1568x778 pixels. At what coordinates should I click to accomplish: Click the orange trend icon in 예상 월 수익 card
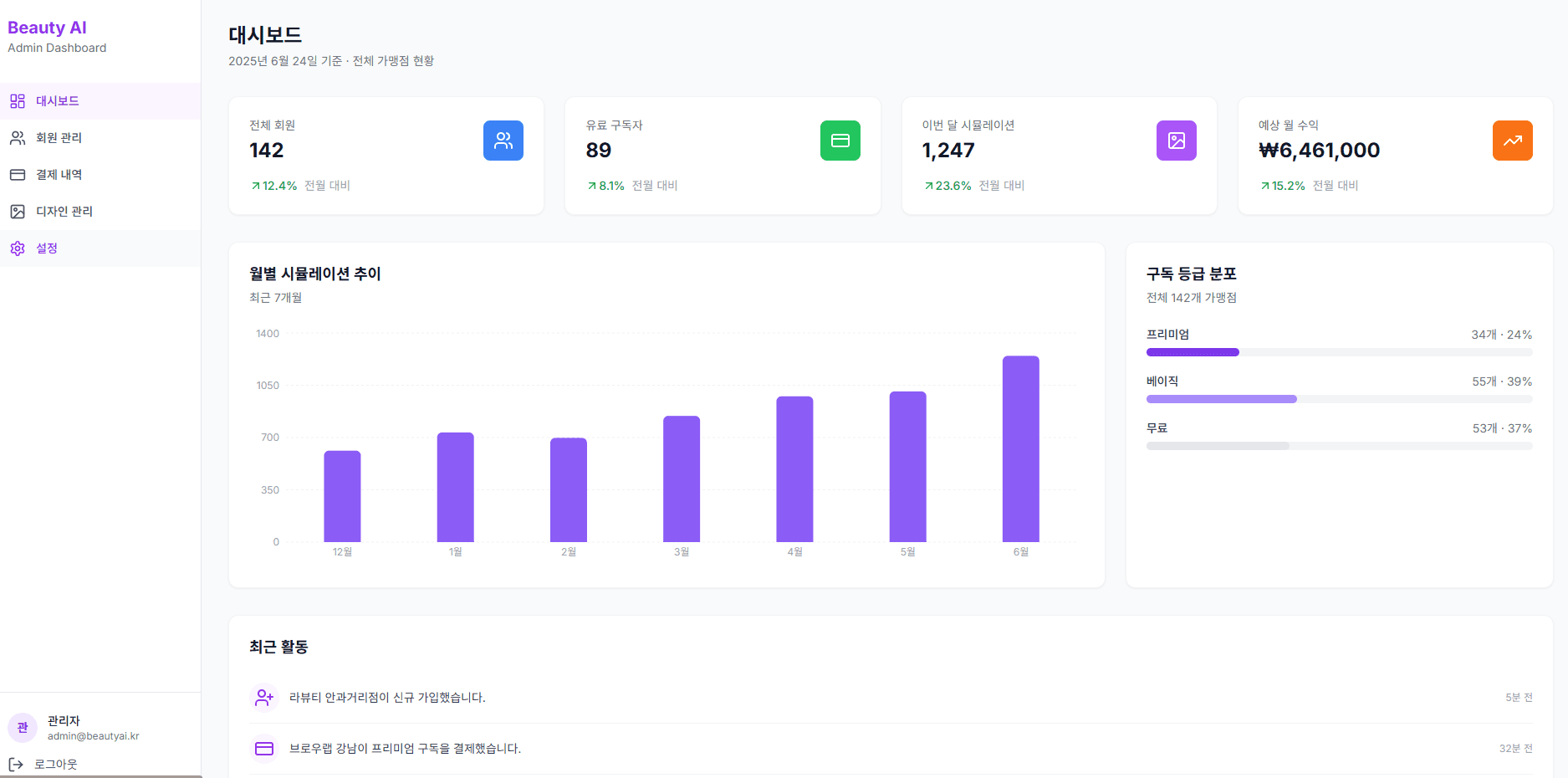(1513, 141)
